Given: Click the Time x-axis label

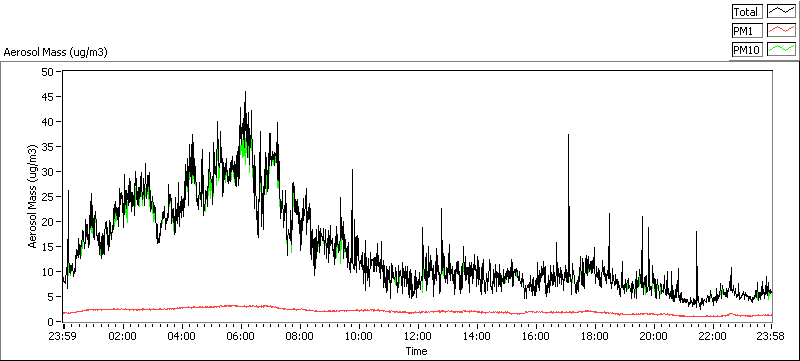Looking at the screenshot, I should click(416, 351).
